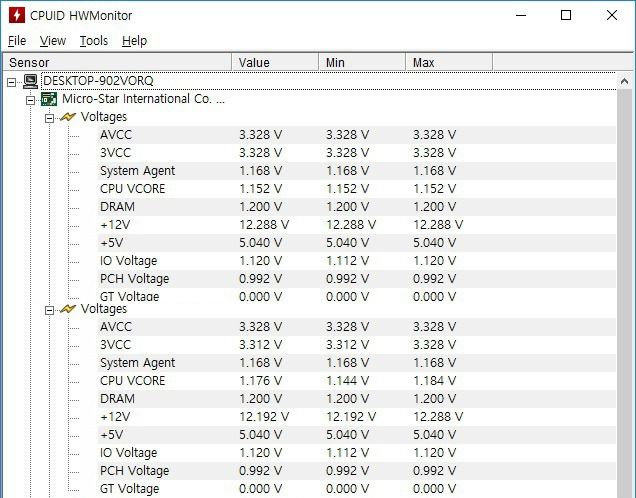The height and width of the screenshot is (498, 636).
Task: Click the 12.192 V value of +12V
Action: point(264,417)
